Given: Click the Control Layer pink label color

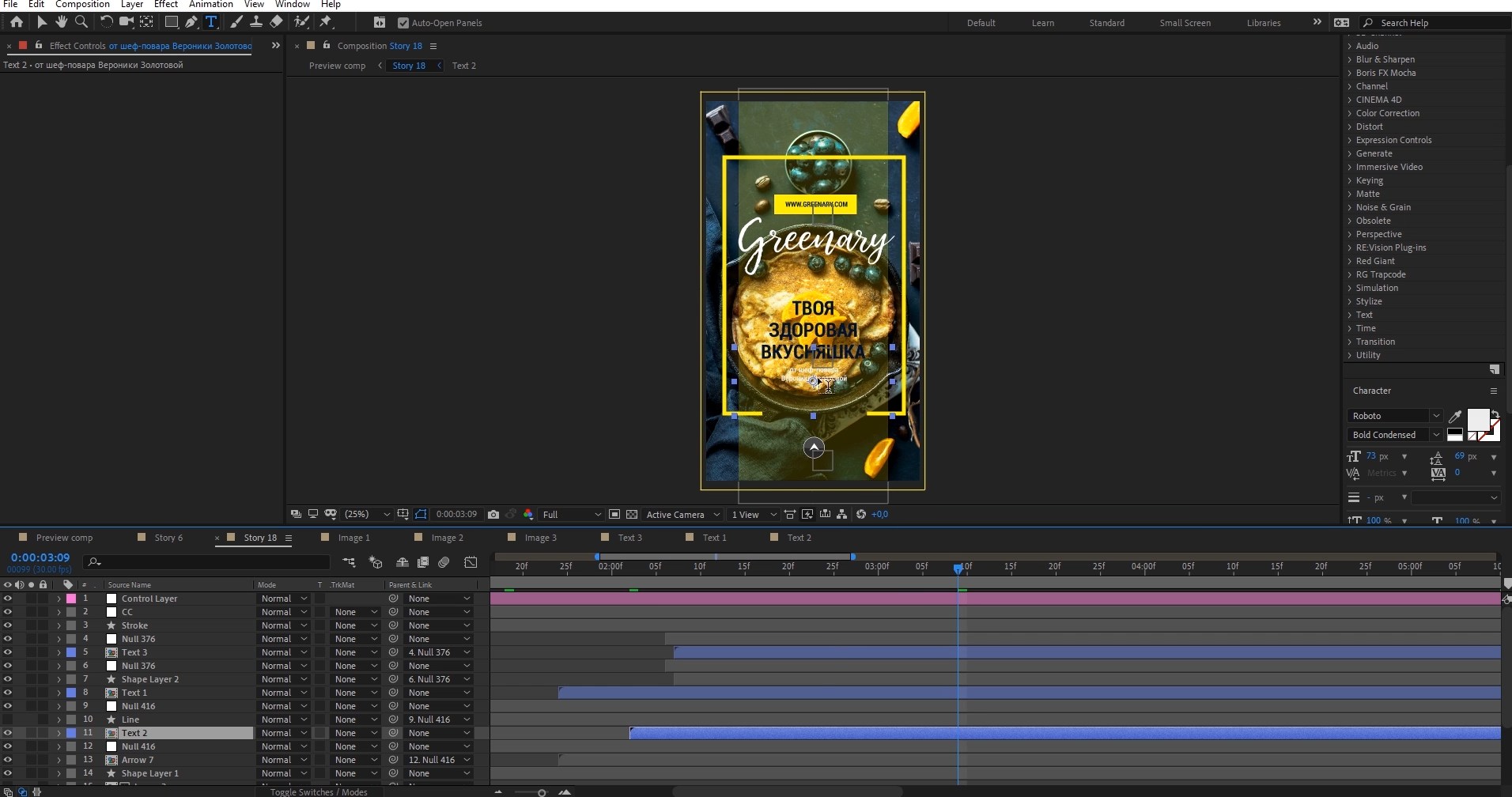Looking at the screenshot, I should 71,599.
